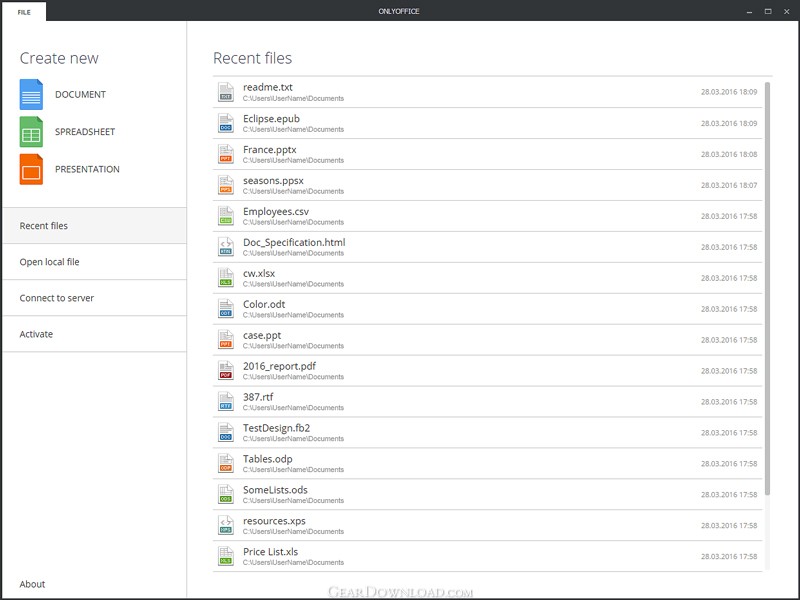This screenshot has width=800, height=600.
Task: Click the ODT file icon beside Color.odt
Action: point(226,309)
